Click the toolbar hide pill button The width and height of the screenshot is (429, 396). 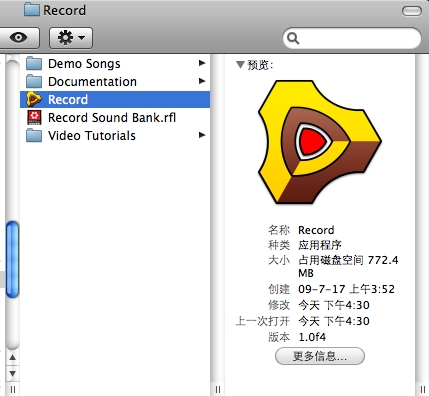(x=412, y=11)
